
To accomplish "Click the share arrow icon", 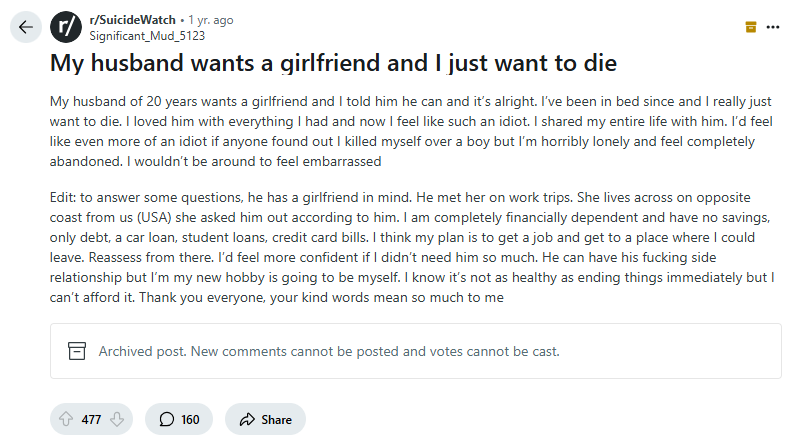I will click(x=246, y=419).
